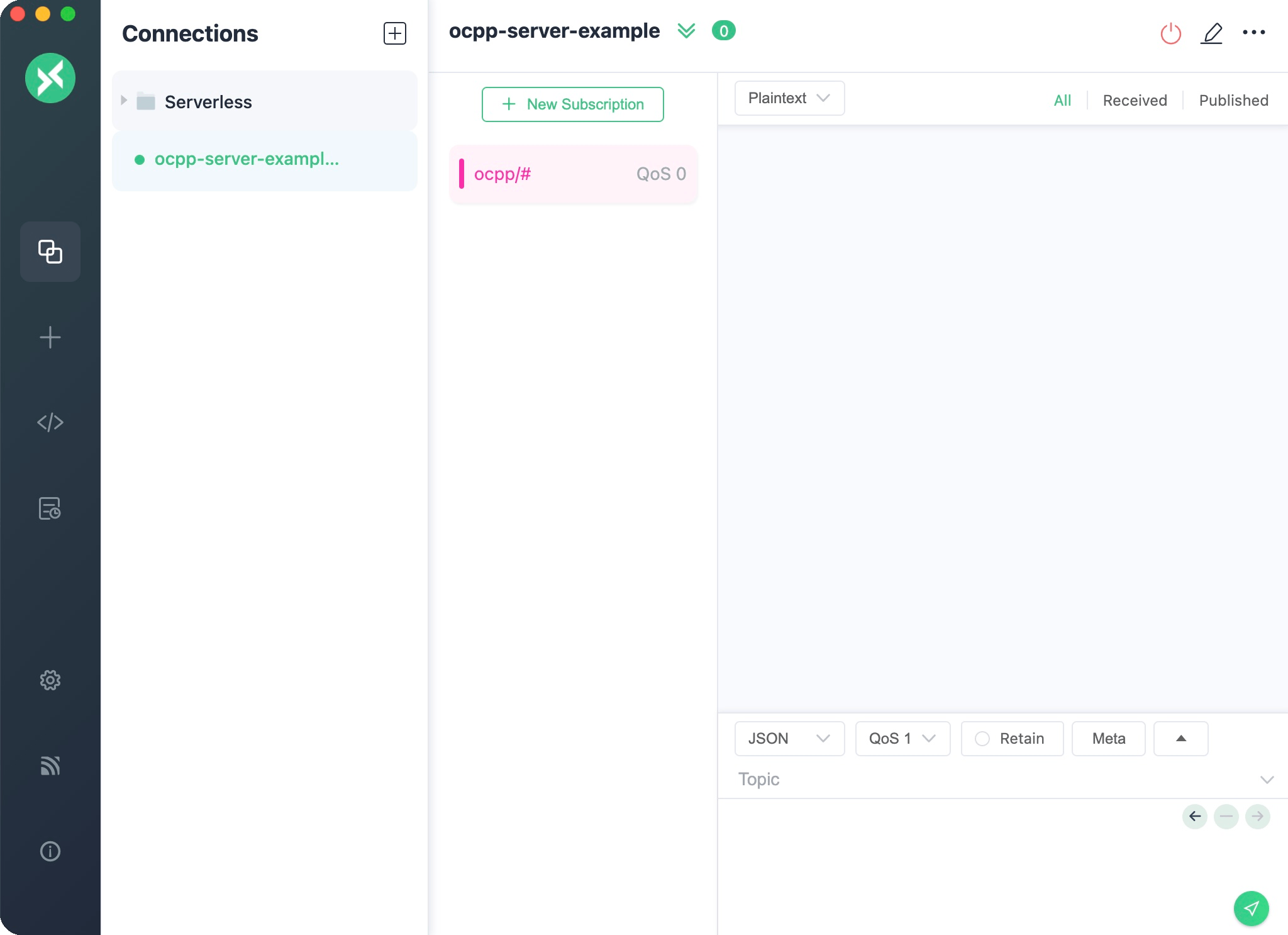Switch to the Received messages tab
Image resolution: width=1288 pixels, height=935 pixels.
tap(1135, 101)
